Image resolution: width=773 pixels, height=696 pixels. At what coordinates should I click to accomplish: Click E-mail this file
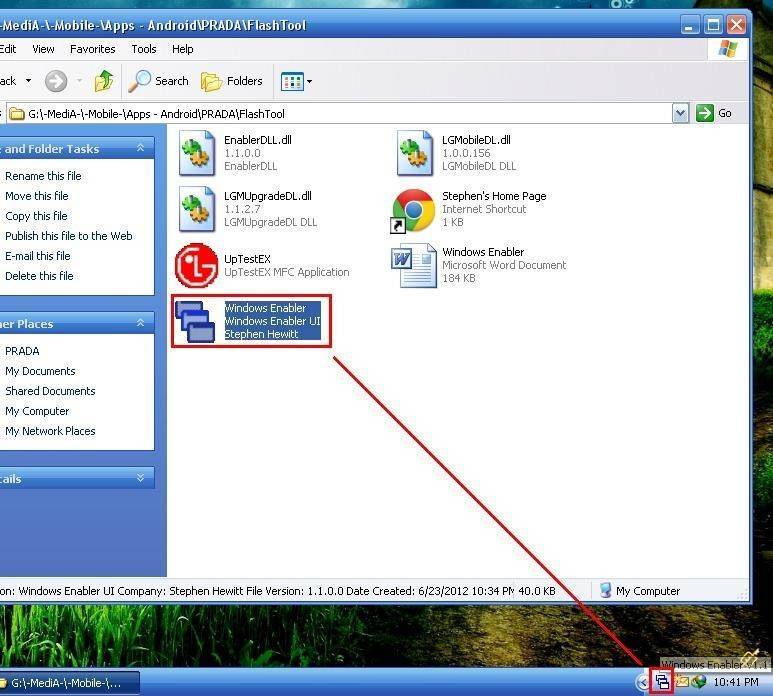(37, 256)
